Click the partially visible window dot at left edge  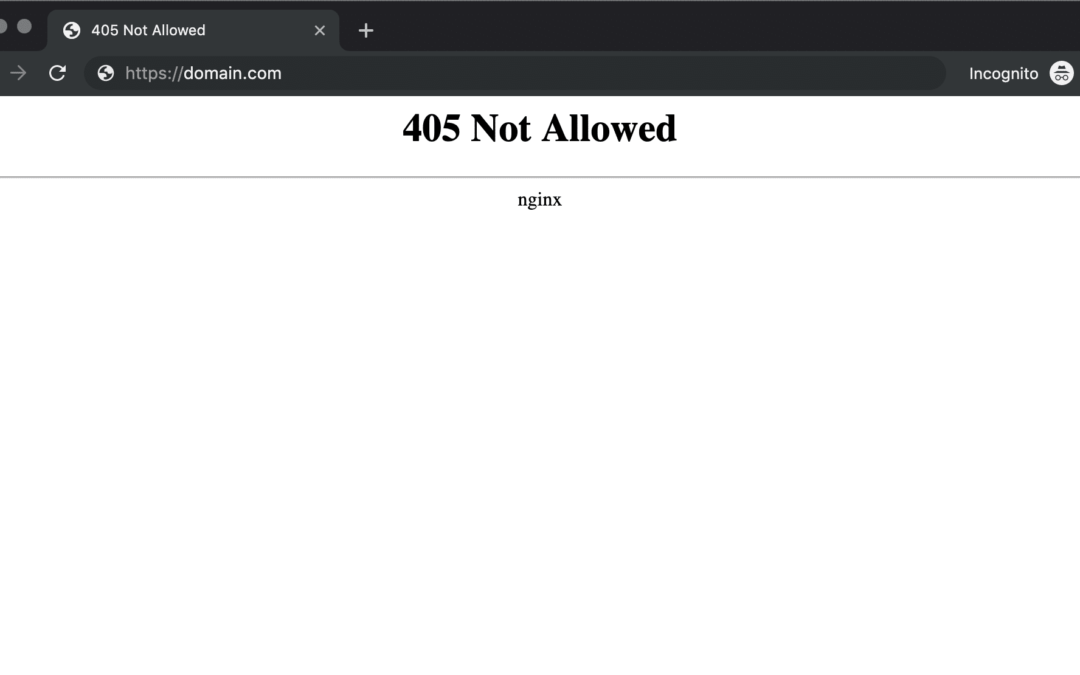pos(3,26)
